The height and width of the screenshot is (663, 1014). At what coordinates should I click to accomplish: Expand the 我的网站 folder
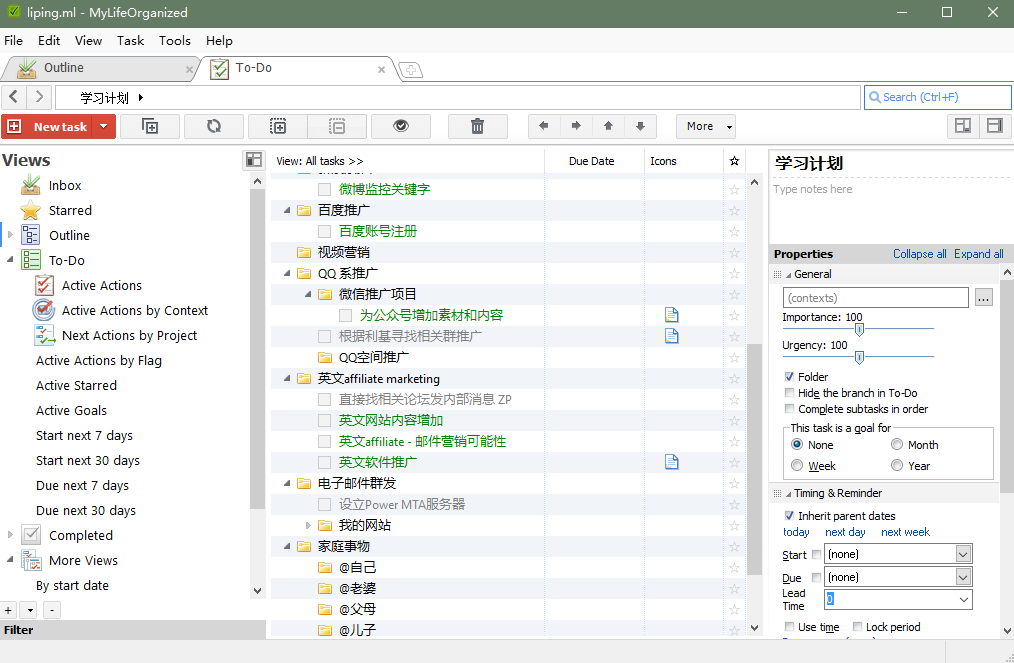[309, 525]
